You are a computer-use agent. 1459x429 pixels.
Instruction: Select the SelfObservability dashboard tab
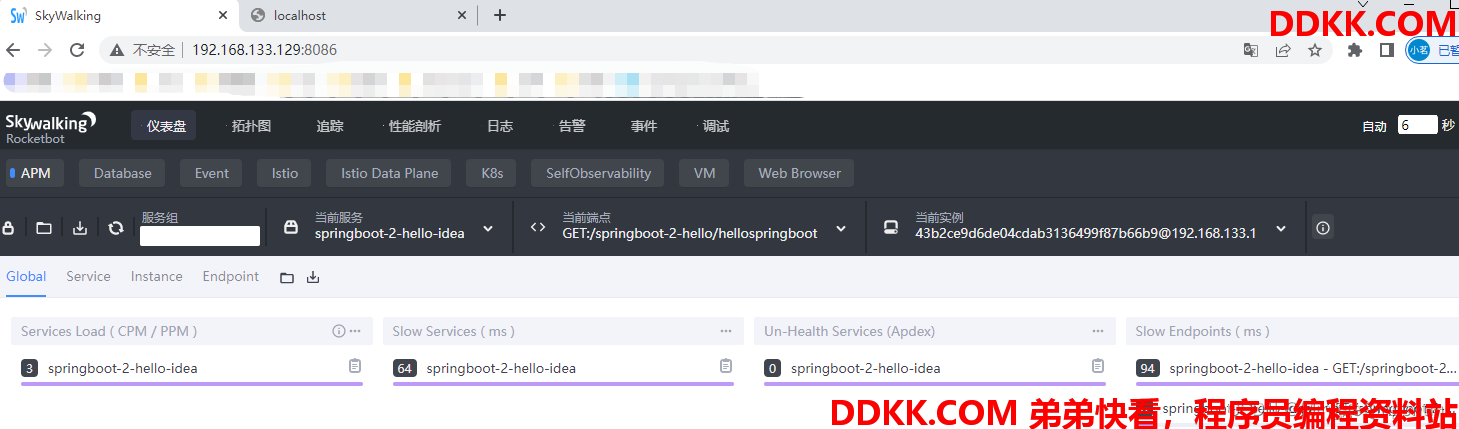pos(598,173)
